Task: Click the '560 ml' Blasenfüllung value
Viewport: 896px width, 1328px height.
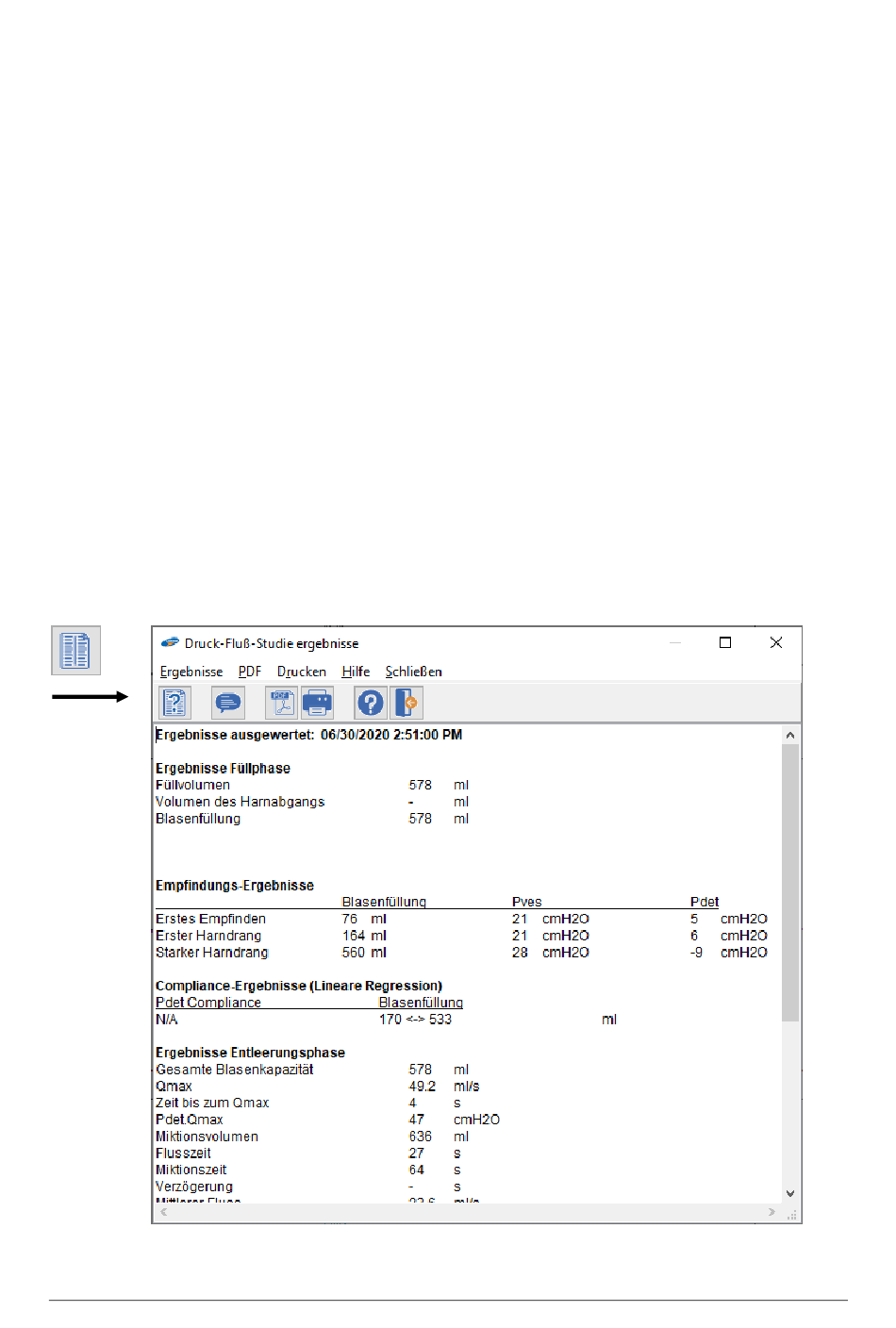Action: [364, 953]
